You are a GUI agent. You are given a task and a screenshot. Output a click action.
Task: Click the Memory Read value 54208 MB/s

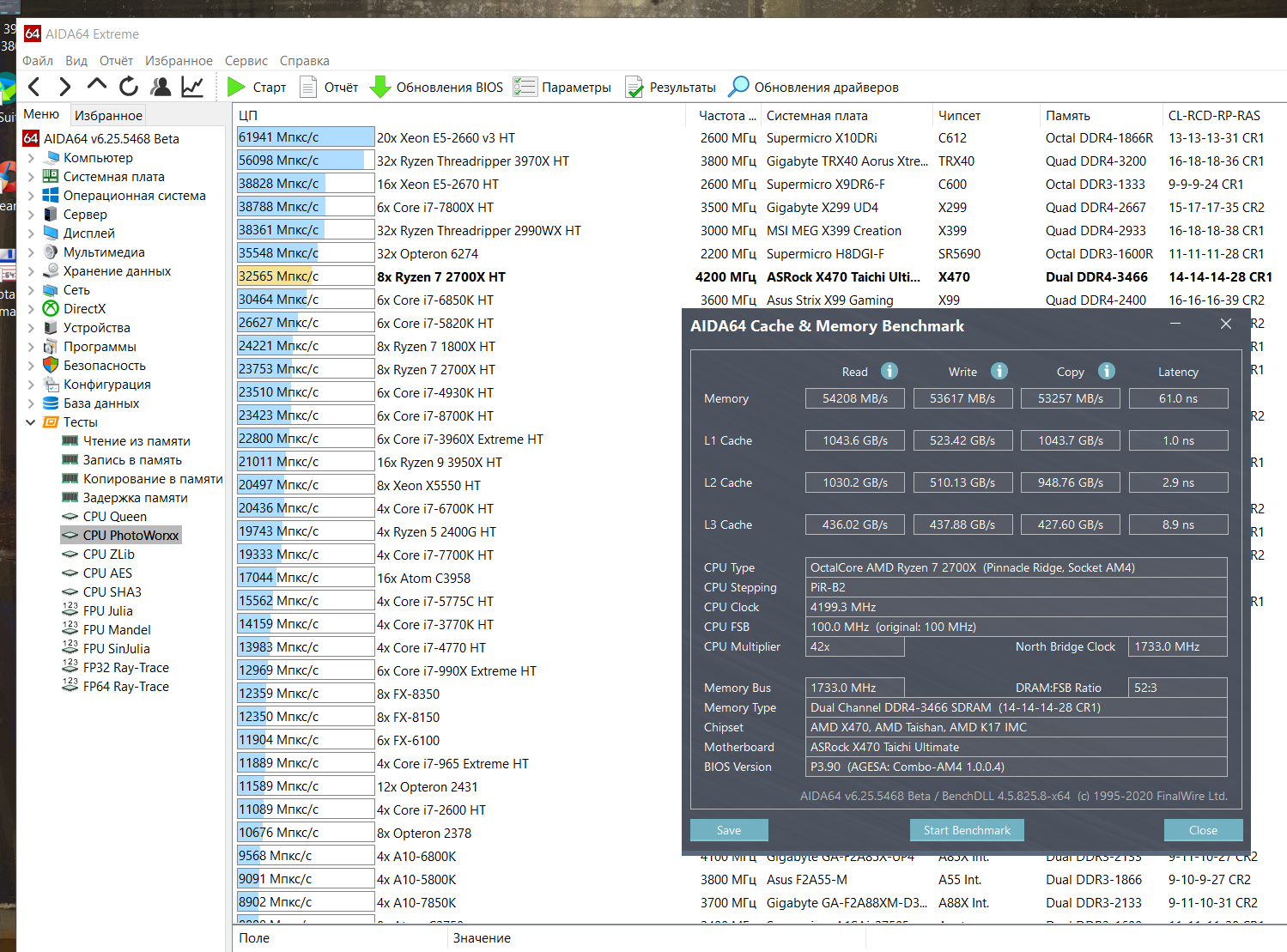(x=855, y=398)
